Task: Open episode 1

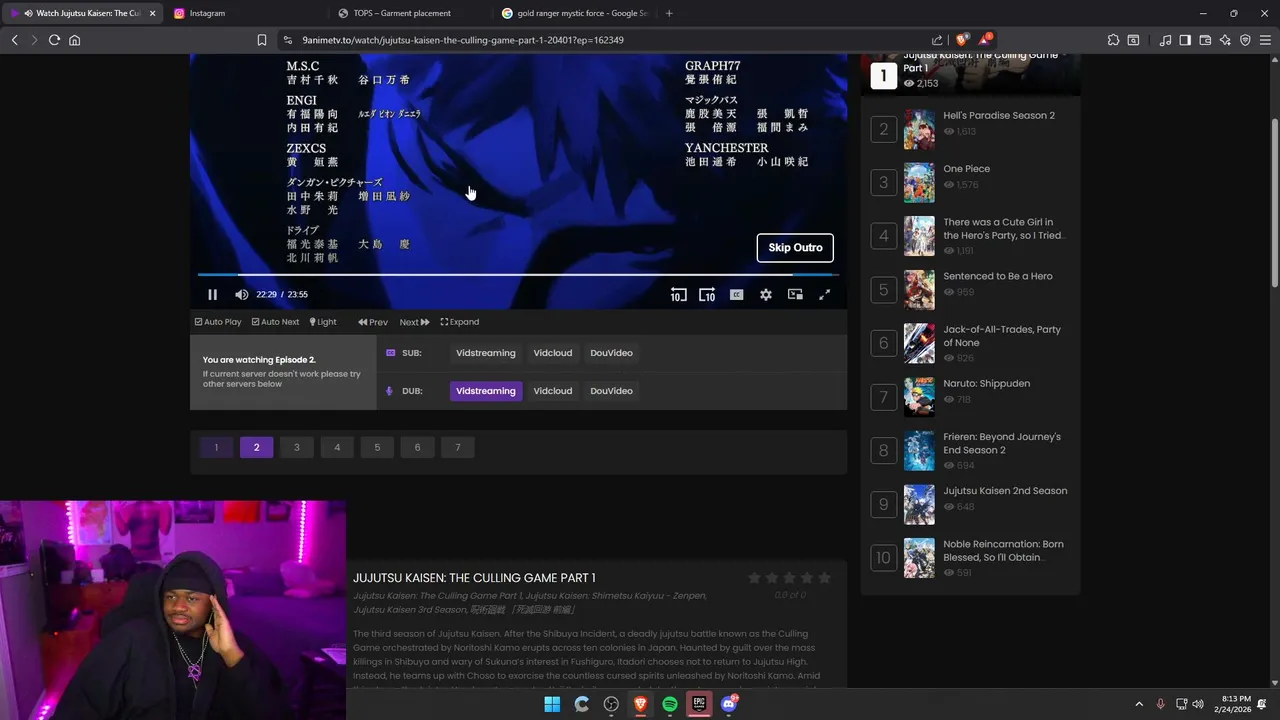Action: coord(216,447)
